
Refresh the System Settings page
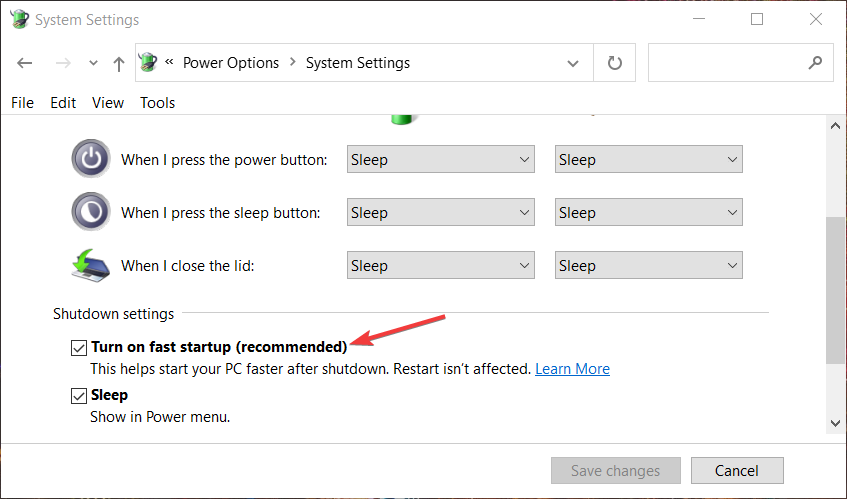click(615, 63)
